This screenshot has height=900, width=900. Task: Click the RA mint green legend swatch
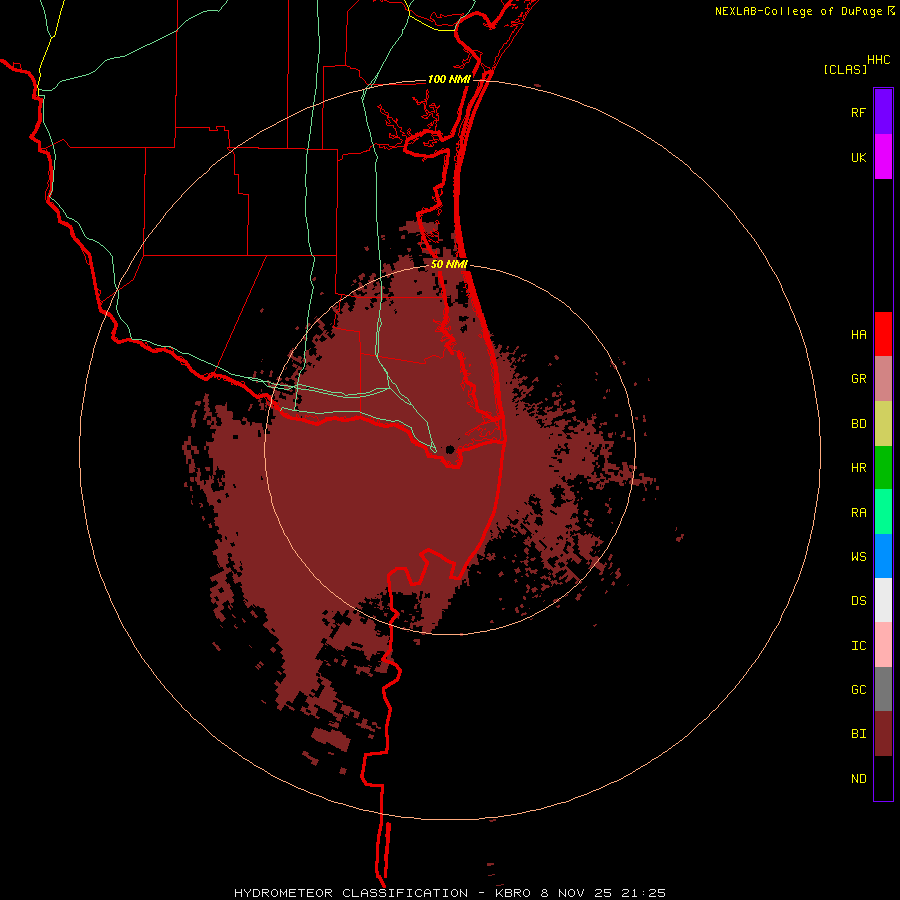[883, 512]
